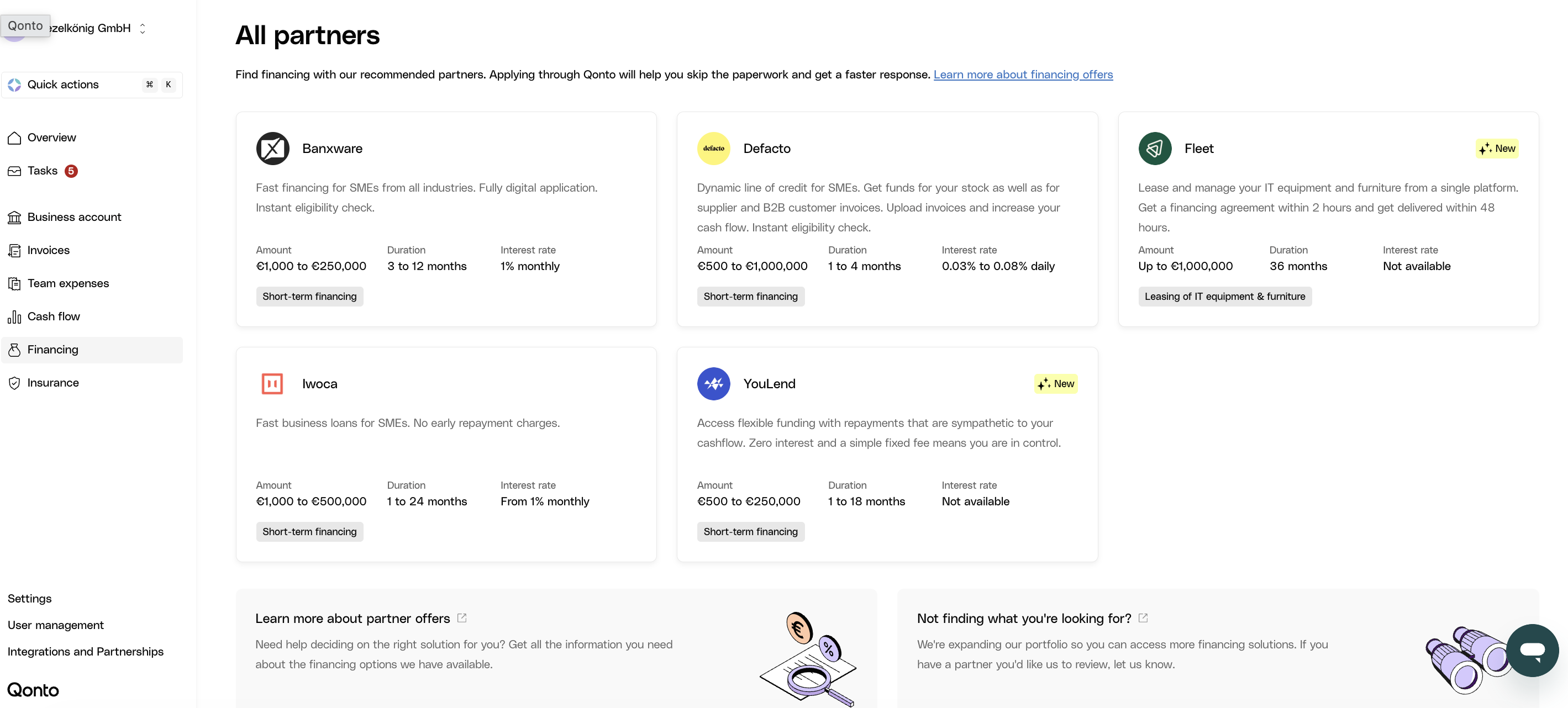Click the Business account bank icon
Image resolution: width=1568 pixels, height=708 pixels.
14,217
